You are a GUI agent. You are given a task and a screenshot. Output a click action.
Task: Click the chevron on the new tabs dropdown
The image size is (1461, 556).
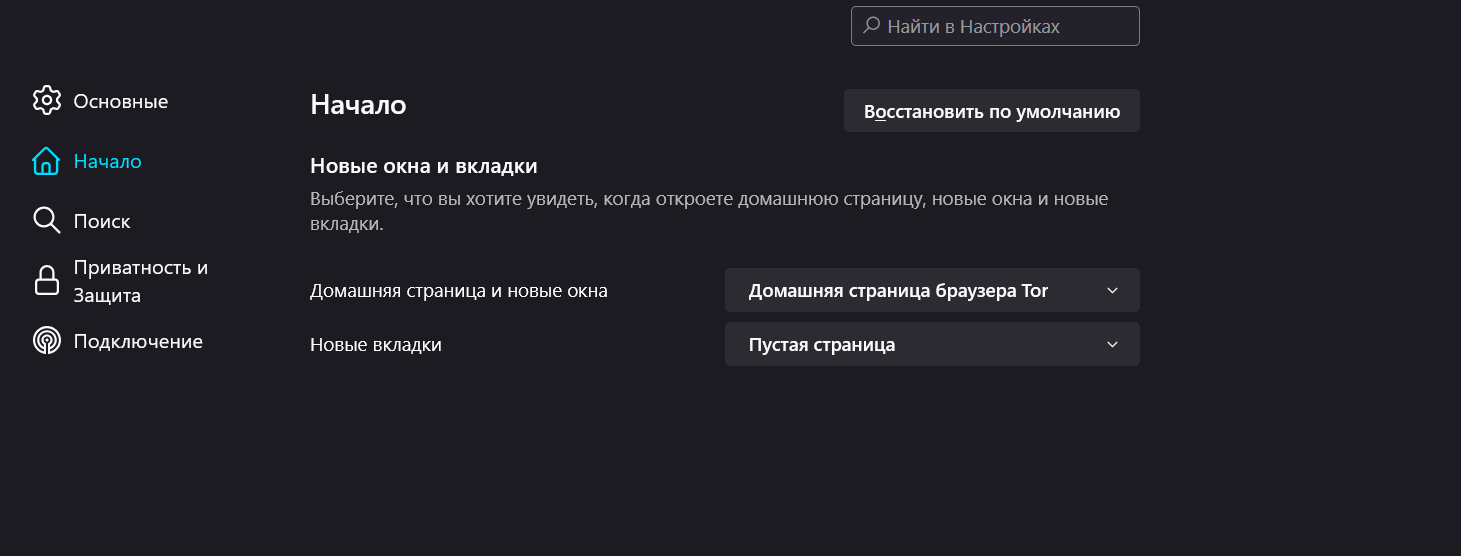point(1113,344)
